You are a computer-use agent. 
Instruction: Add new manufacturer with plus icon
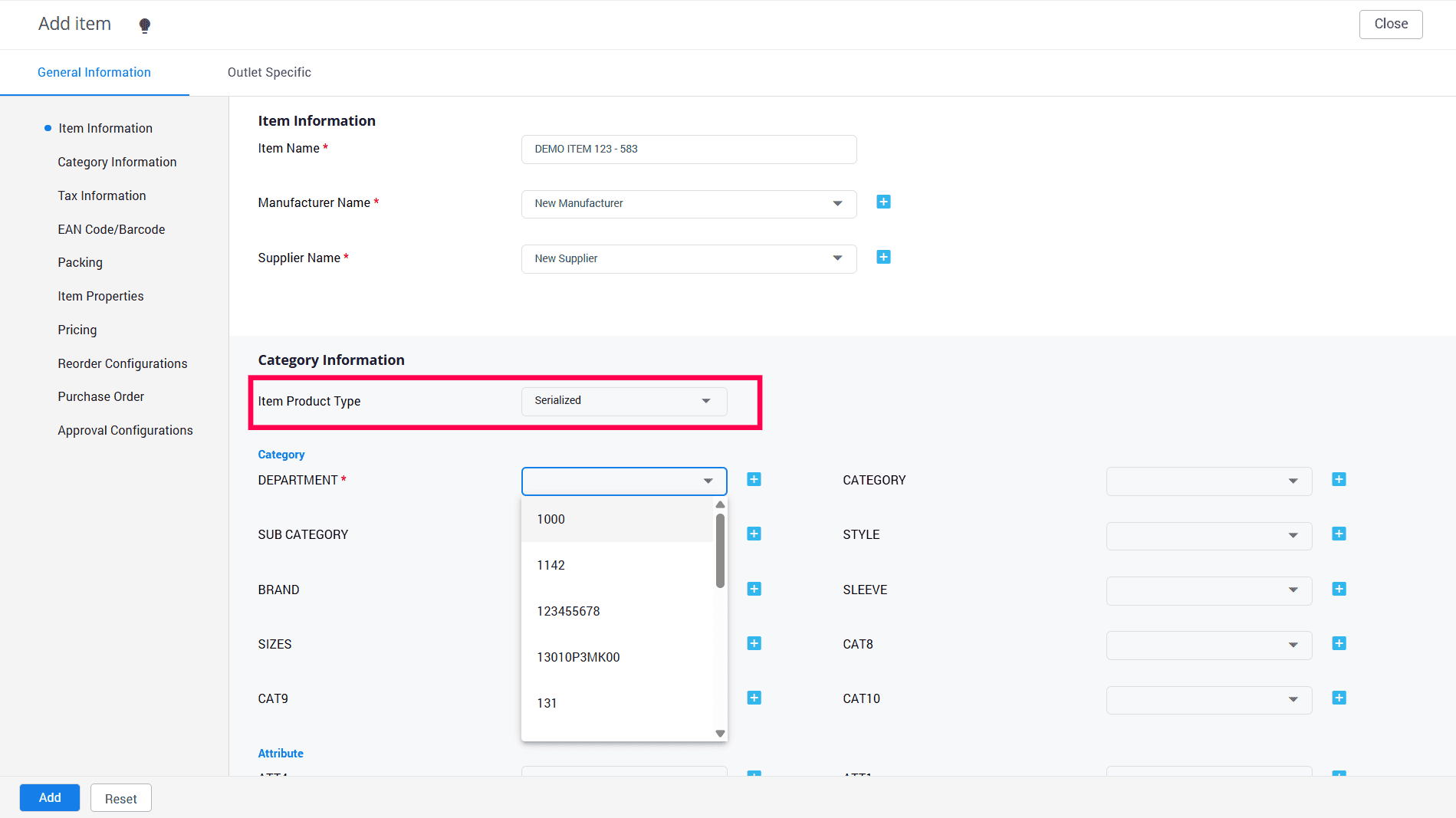click(883, 202)
